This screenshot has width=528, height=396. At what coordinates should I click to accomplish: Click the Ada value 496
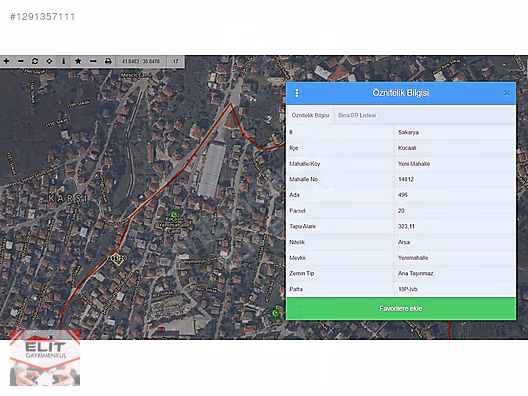tap(403, 195)
